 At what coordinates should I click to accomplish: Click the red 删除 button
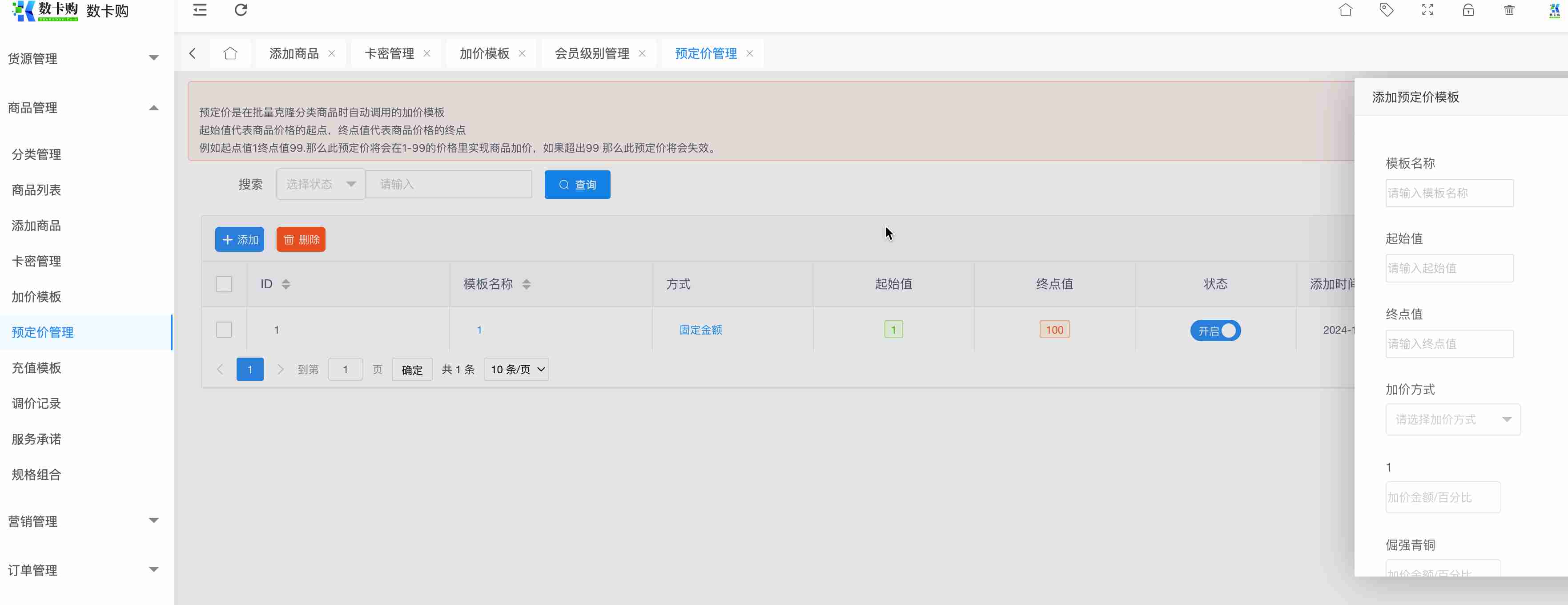click(301, 240)
